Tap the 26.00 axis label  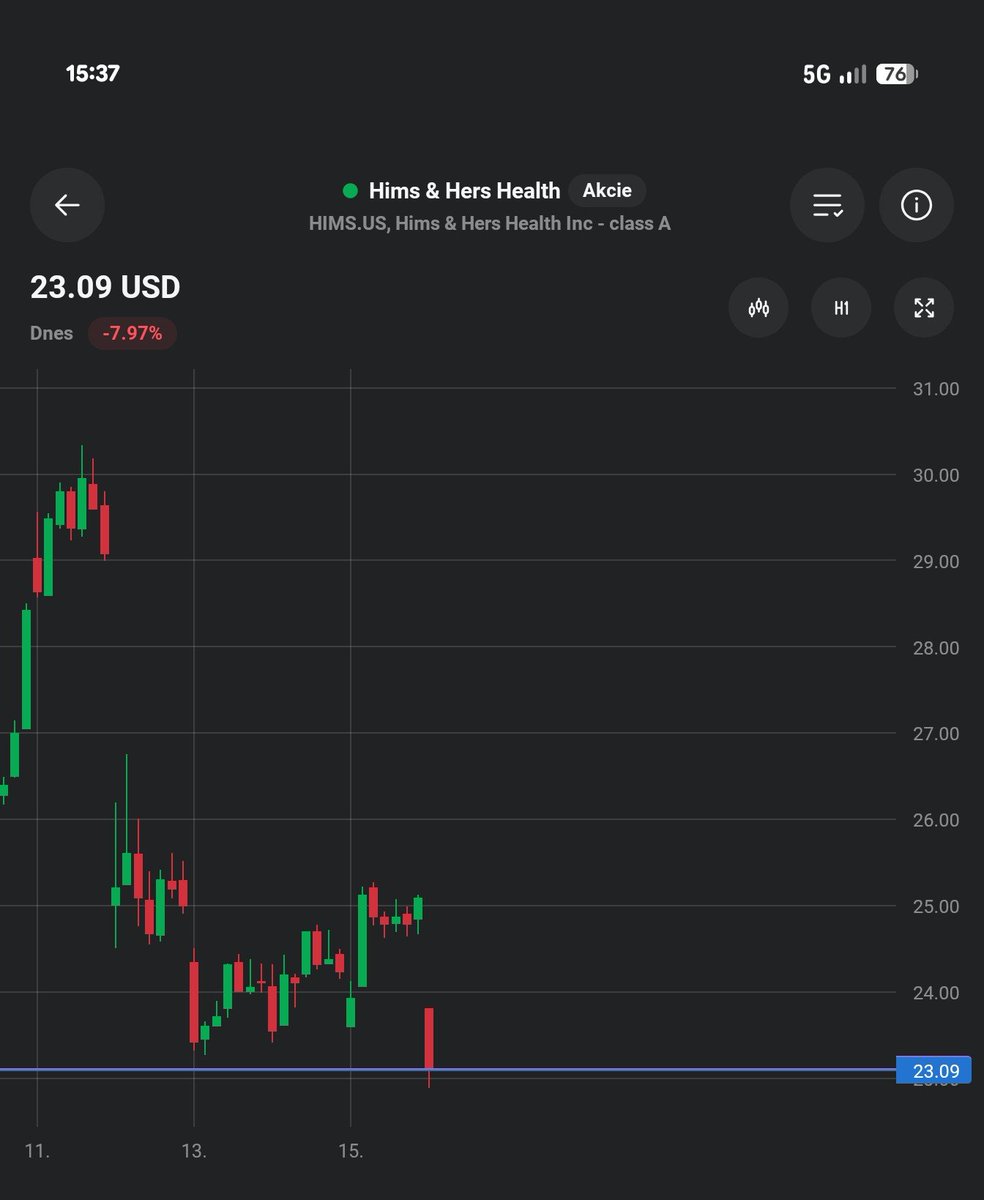(935, 820)
